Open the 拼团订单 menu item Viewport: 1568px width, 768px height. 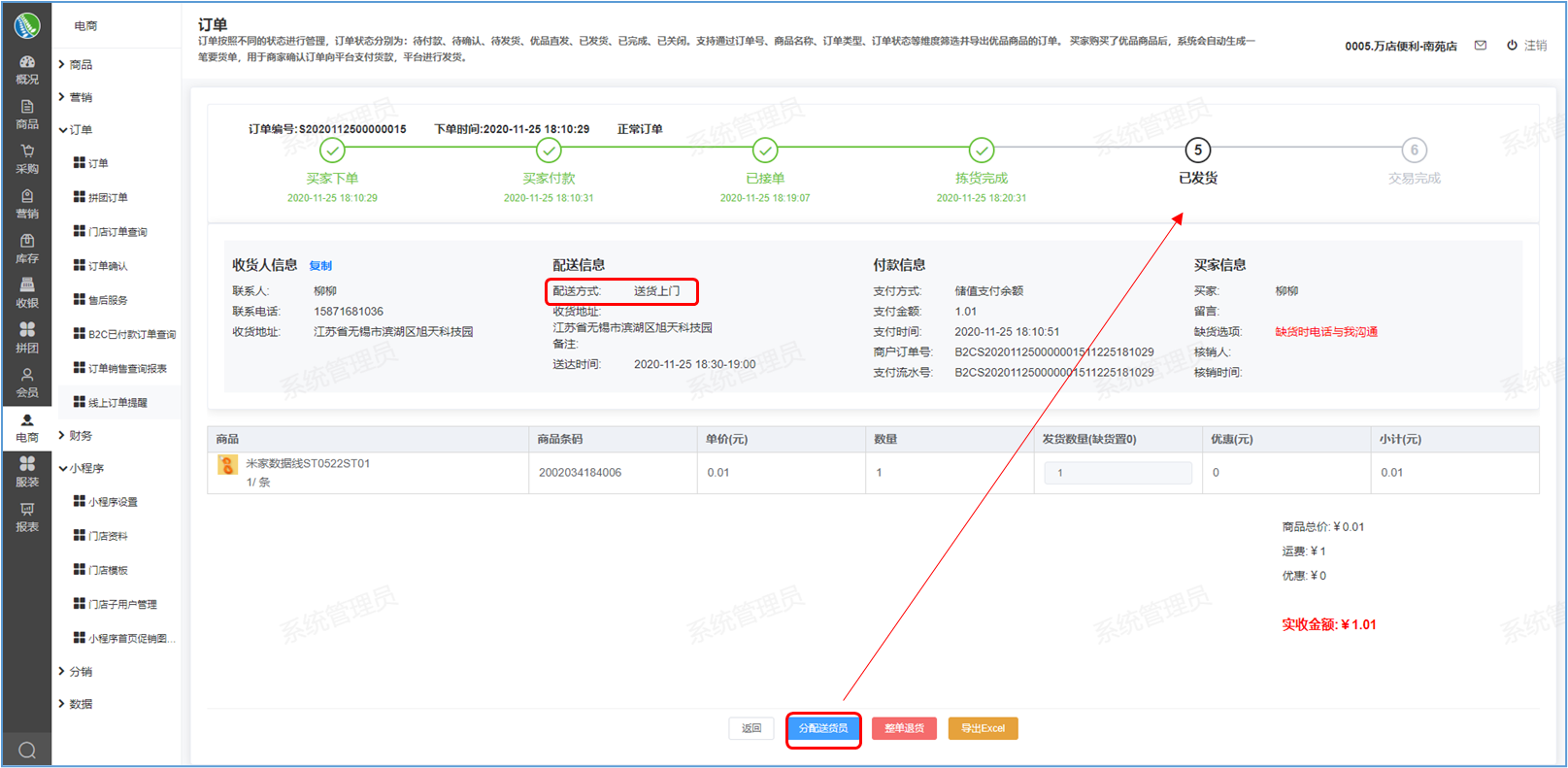(101, 197)
